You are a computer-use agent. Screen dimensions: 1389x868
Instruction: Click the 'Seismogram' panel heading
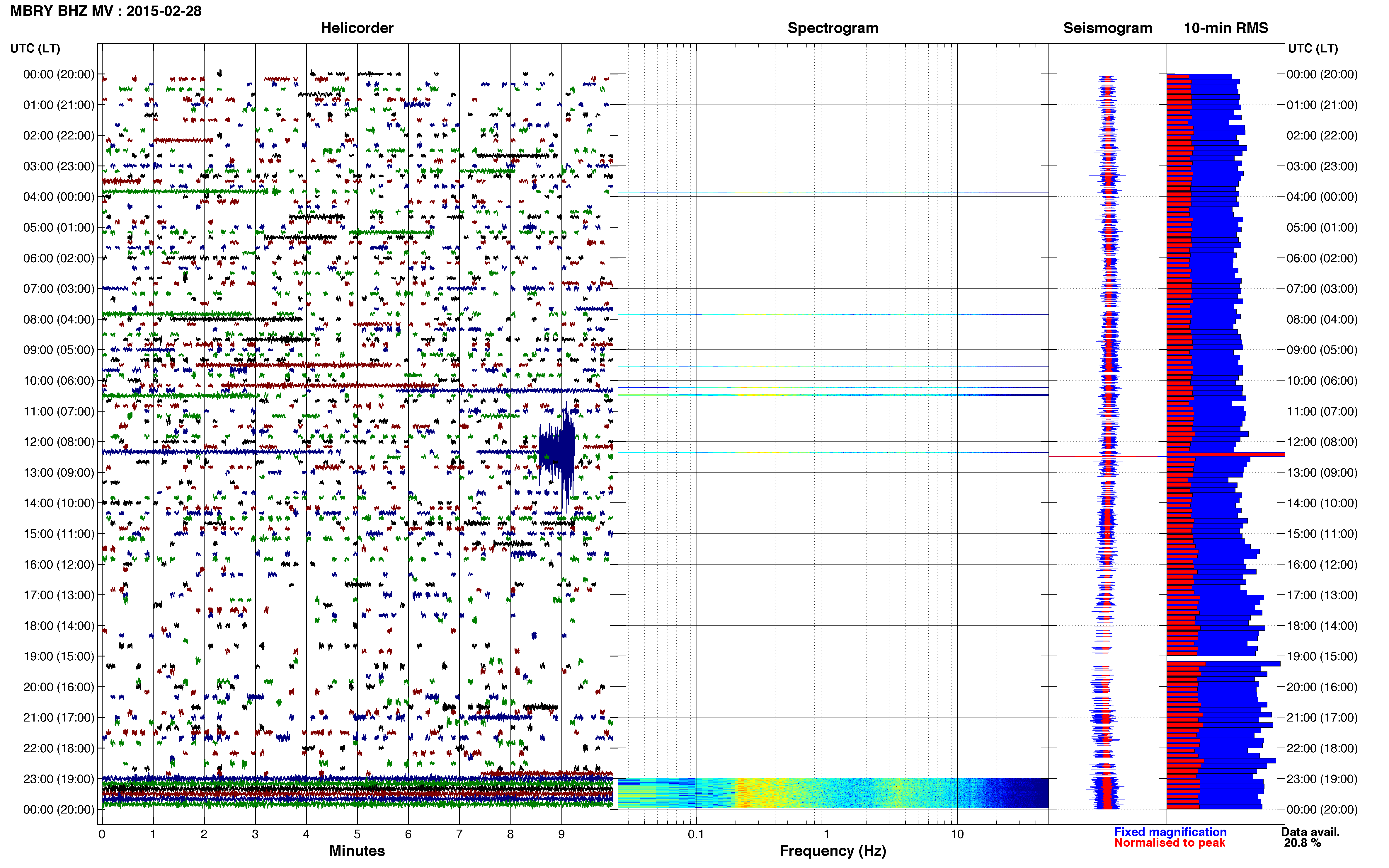[x=1108, y=28]
